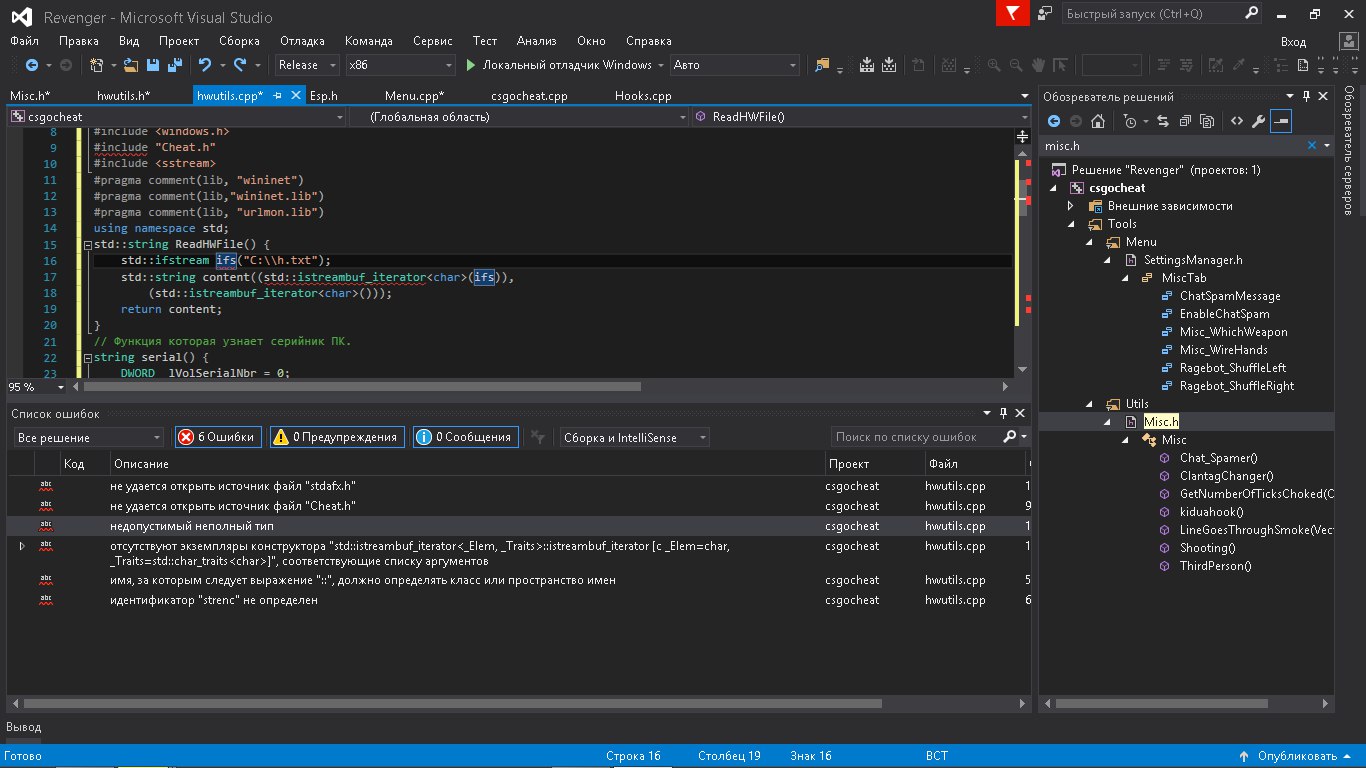Viewport: 1366px width, 768px height.
Task: Click the Sync with Active Document icon
Action: coord(1162,121)
